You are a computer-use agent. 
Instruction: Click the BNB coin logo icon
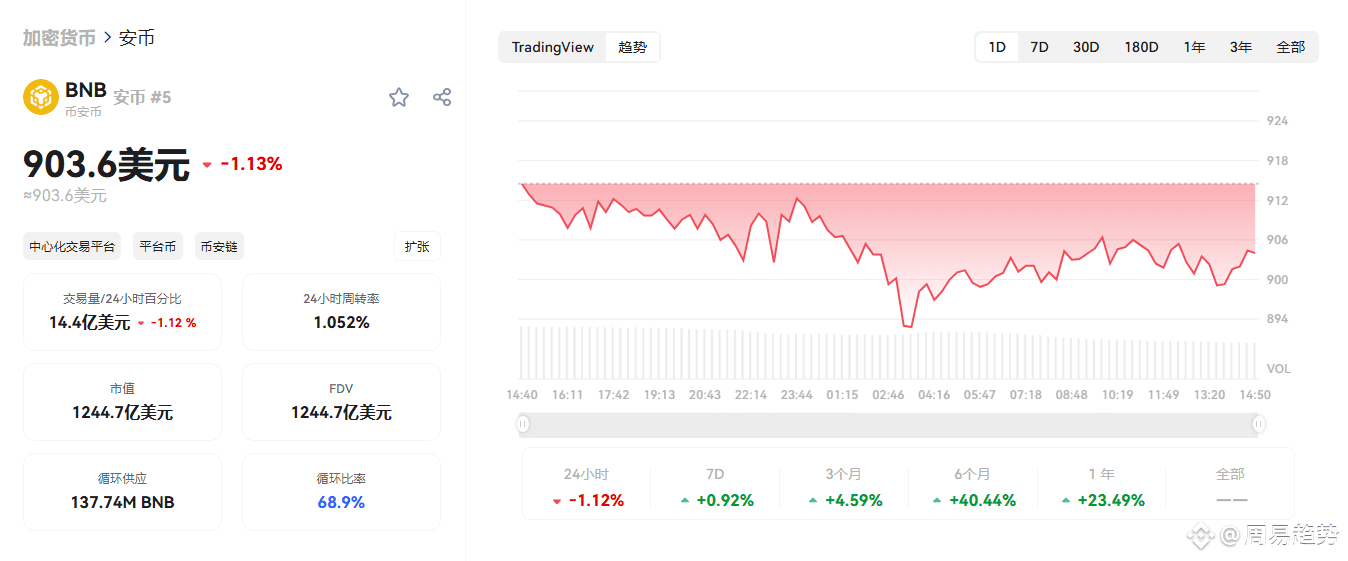pos(41,97)
